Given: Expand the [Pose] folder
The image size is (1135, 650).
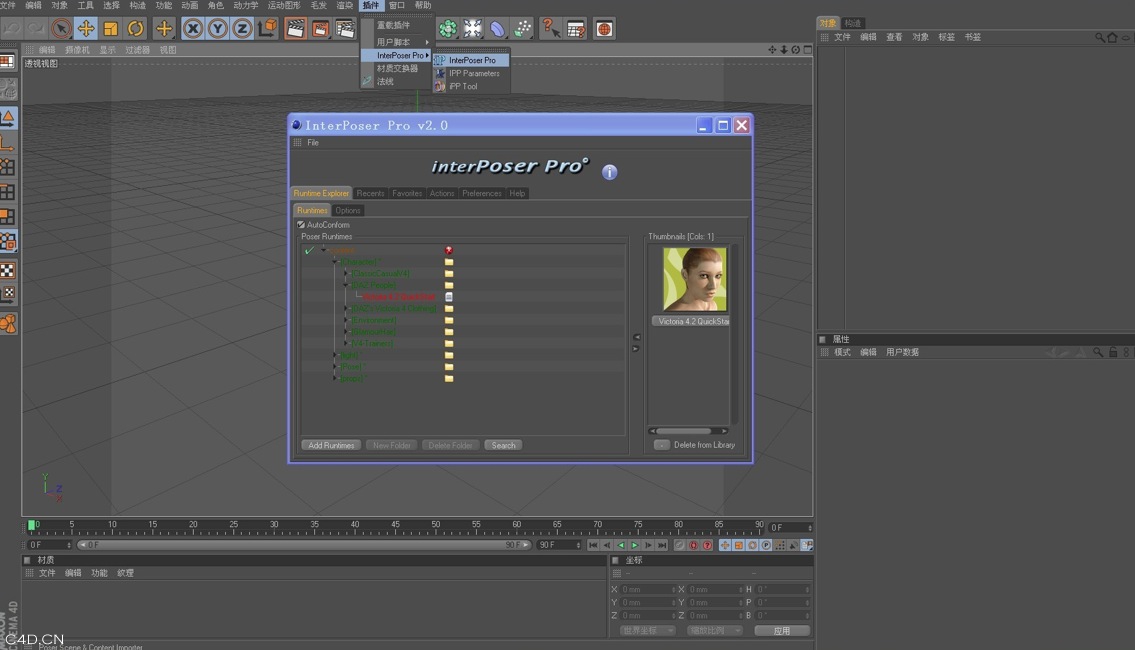Looking at the screenshot, I should pyautogui.click(x=335, y=366).
